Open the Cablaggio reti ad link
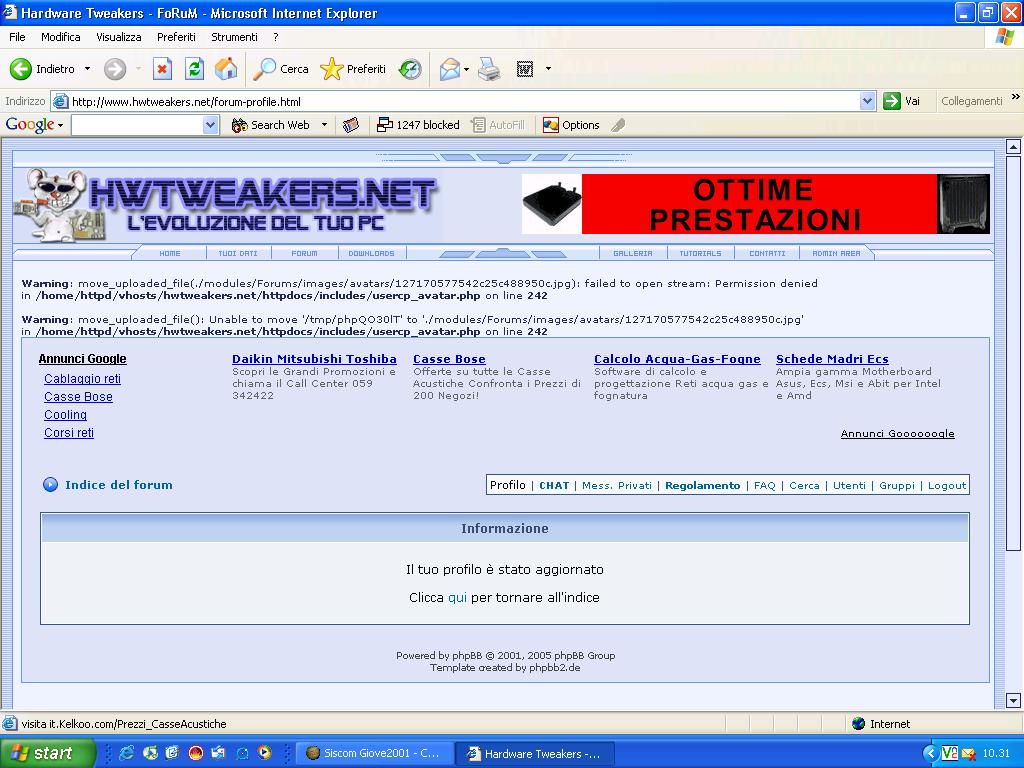1024x768 pixels. point(82,379)
